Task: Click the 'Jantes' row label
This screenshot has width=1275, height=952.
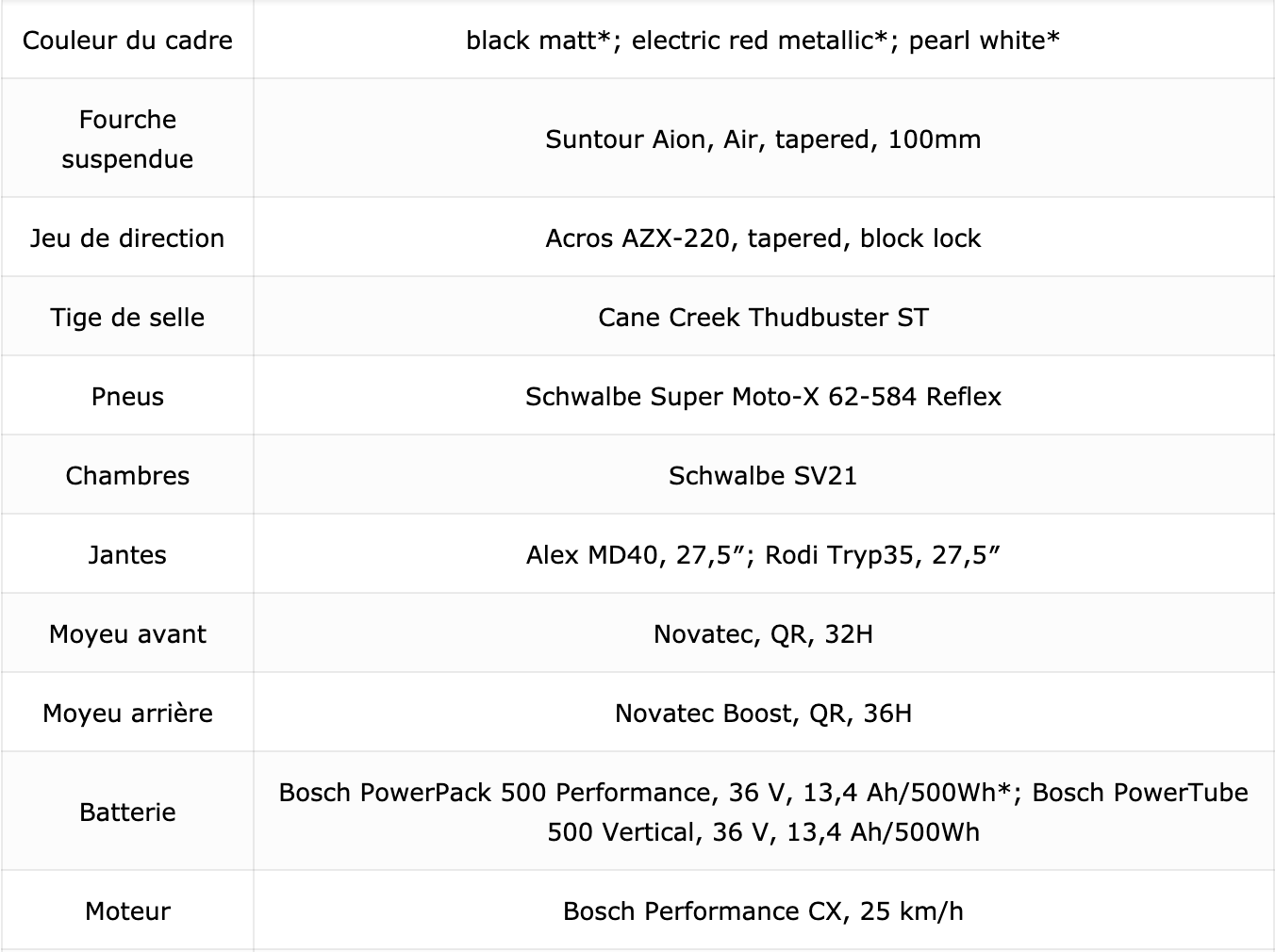Action: pyautogui.click(x=127, y=554)
